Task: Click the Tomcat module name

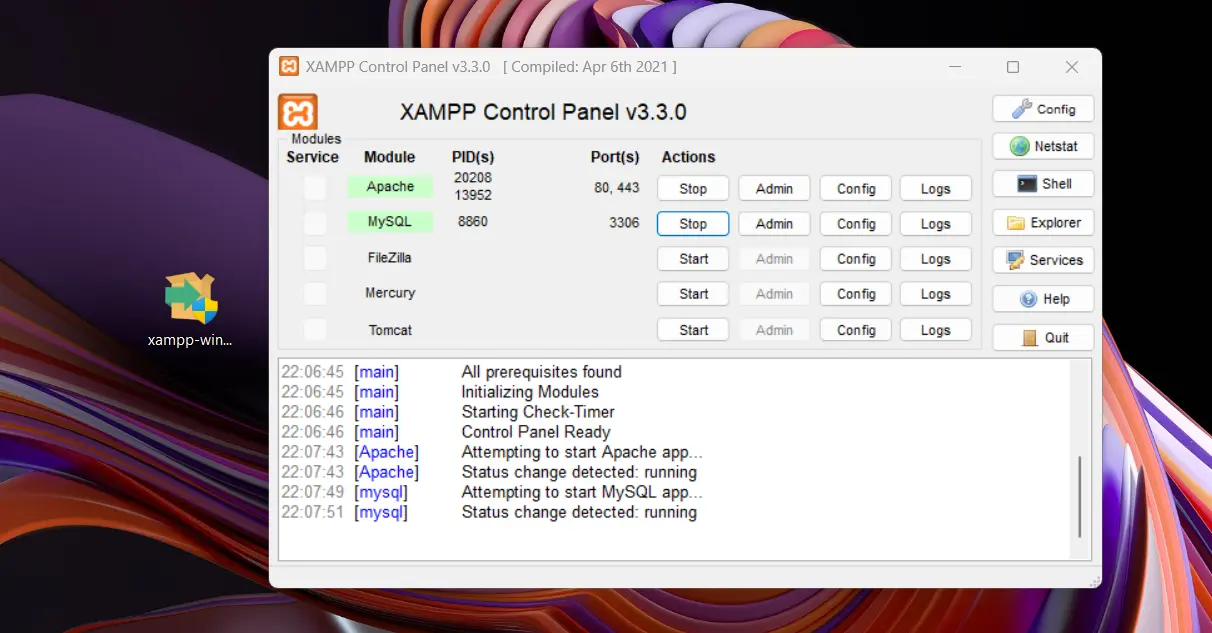Action: [390, 330]
